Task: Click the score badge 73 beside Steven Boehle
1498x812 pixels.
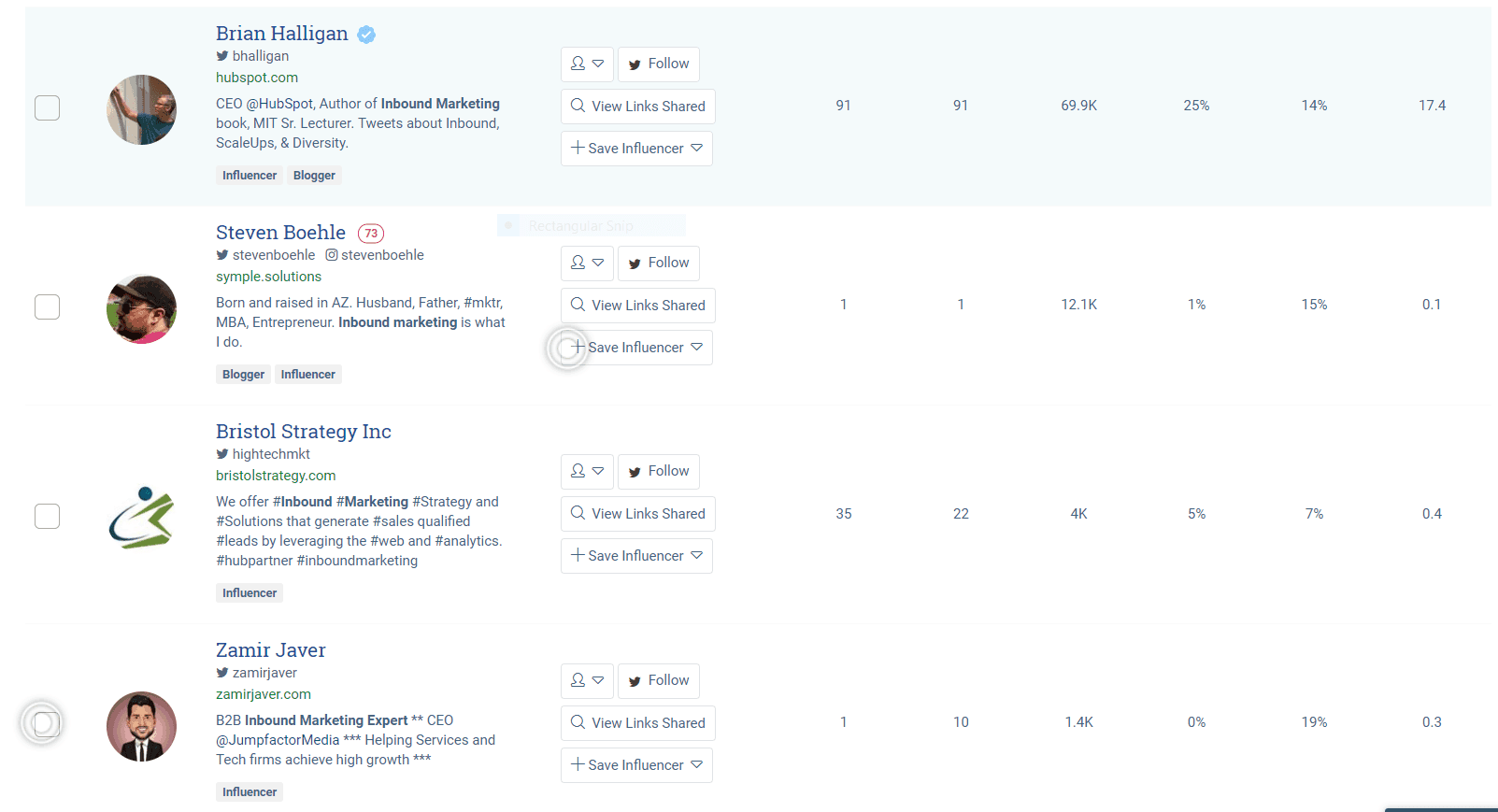Action: click(371, 234)
